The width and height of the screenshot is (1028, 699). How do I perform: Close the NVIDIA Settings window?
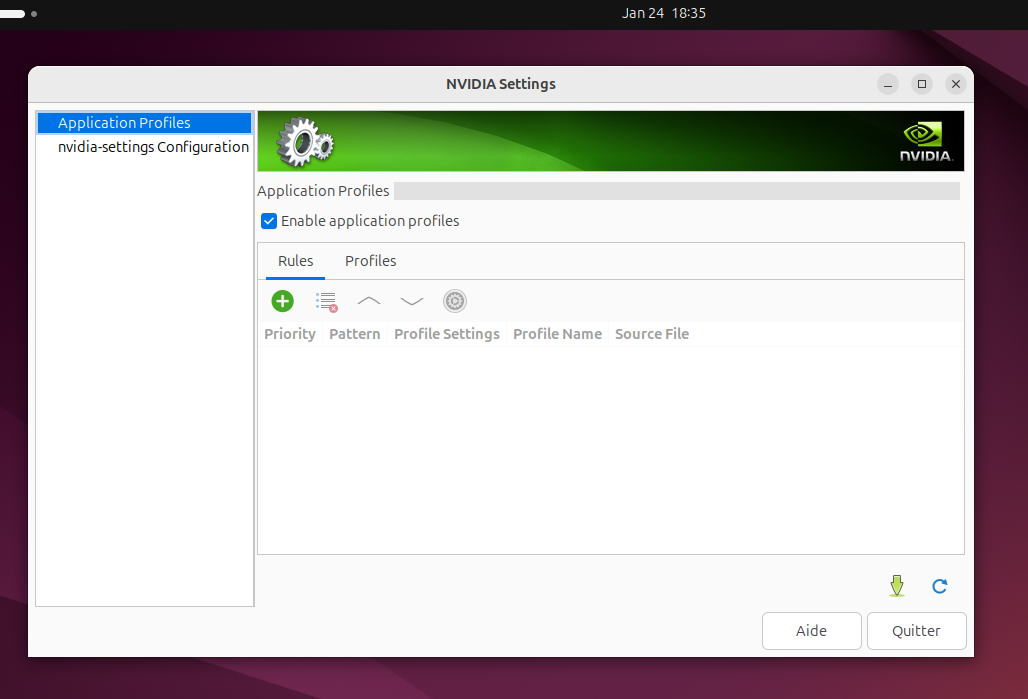coord(956,84)
